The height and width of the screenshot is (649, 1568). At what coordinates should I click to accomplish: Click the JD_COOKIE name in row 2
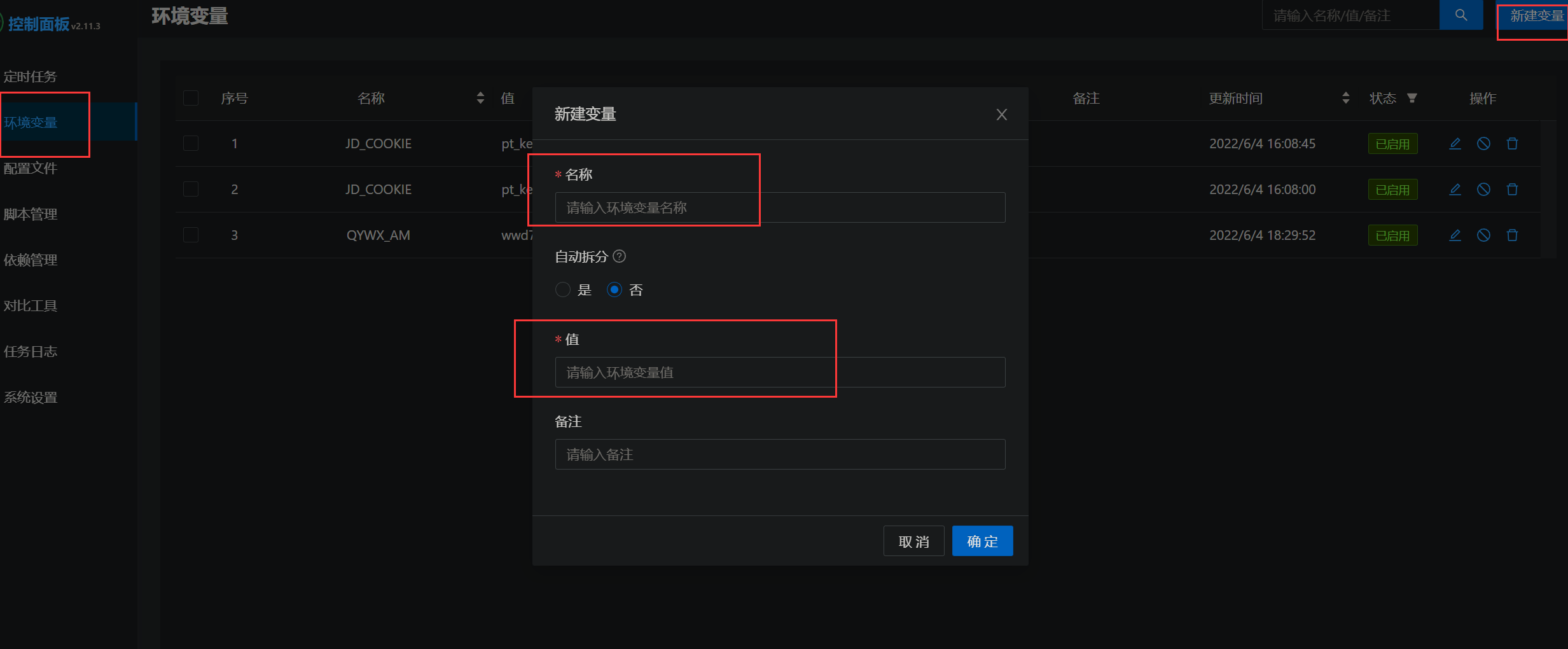(378, 190)
